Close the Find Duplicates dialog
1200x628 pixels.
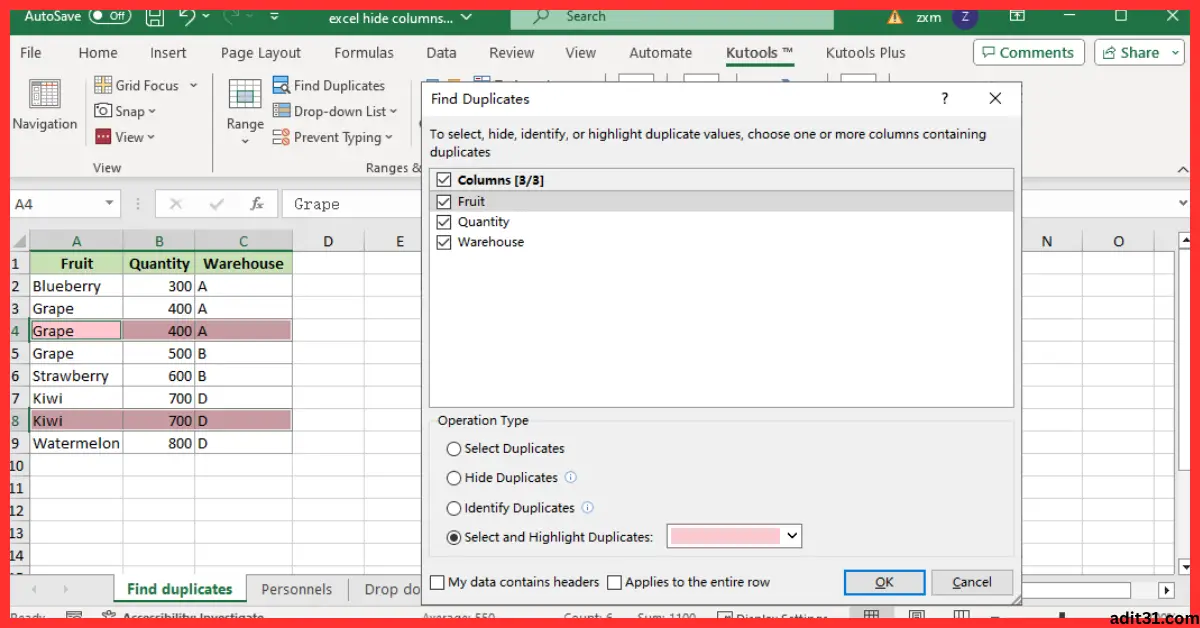click(995, 98)
